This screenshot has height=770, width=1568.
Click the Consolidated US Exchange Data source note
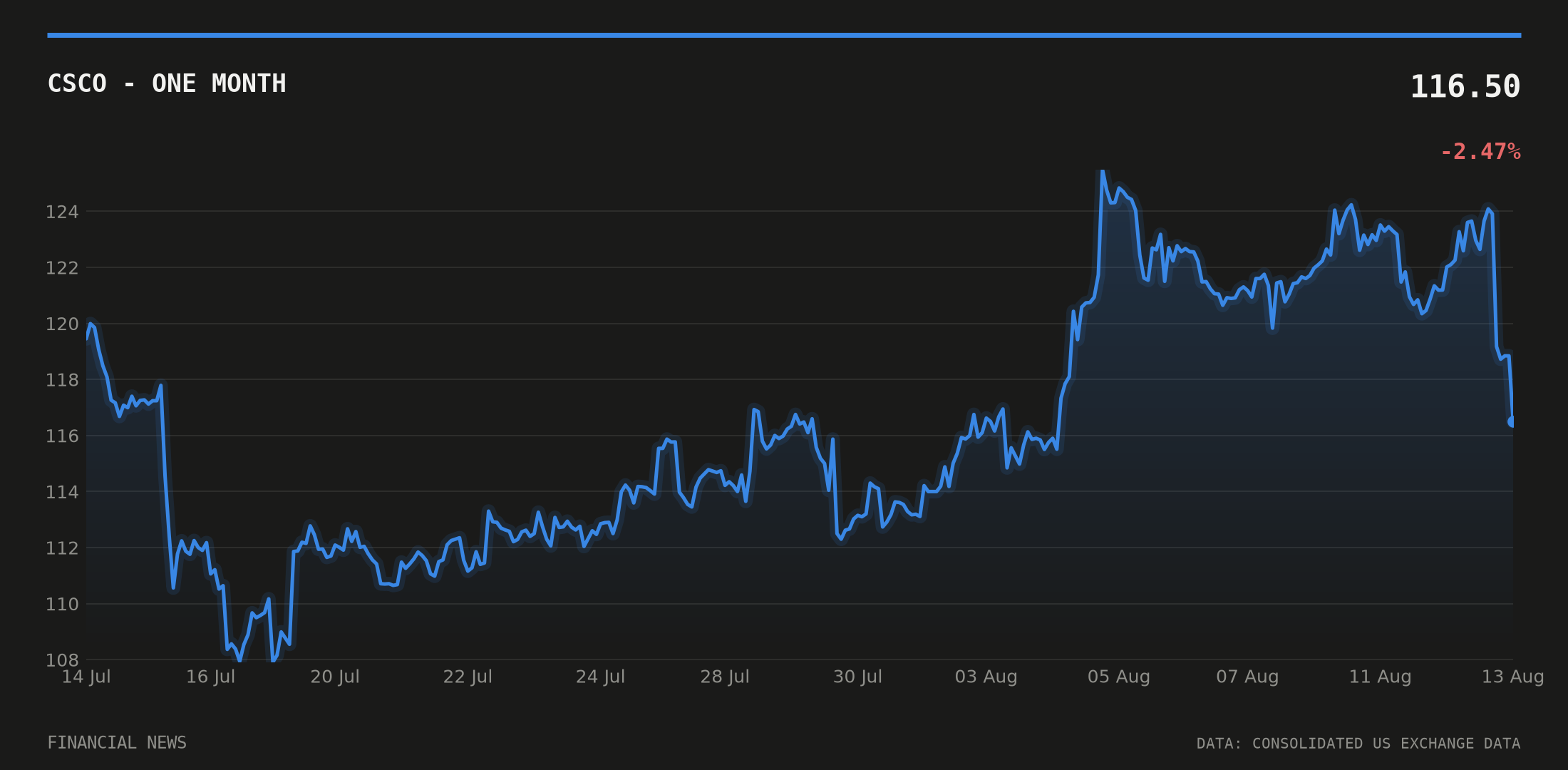1358,744
